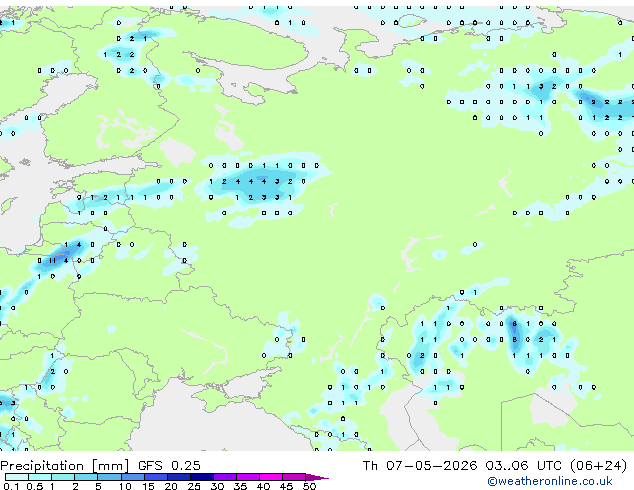The width and height of the screenshot is (634, 490).
Task: Select the legend swatch between 40 and 45
Action: [x=271, y=477]
